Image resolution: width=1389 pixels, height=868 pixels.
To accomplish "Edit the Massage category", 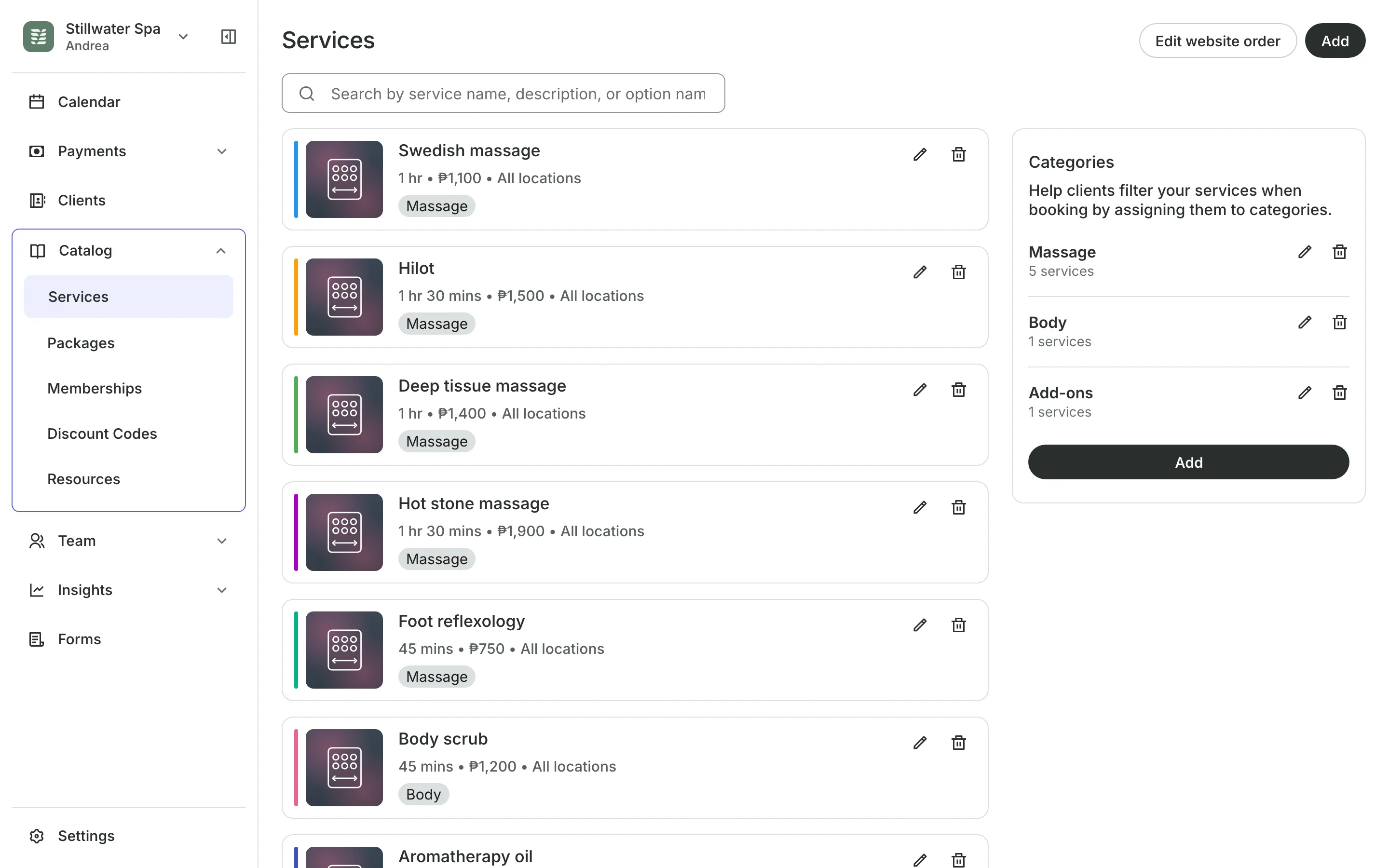I will 1305,252.
